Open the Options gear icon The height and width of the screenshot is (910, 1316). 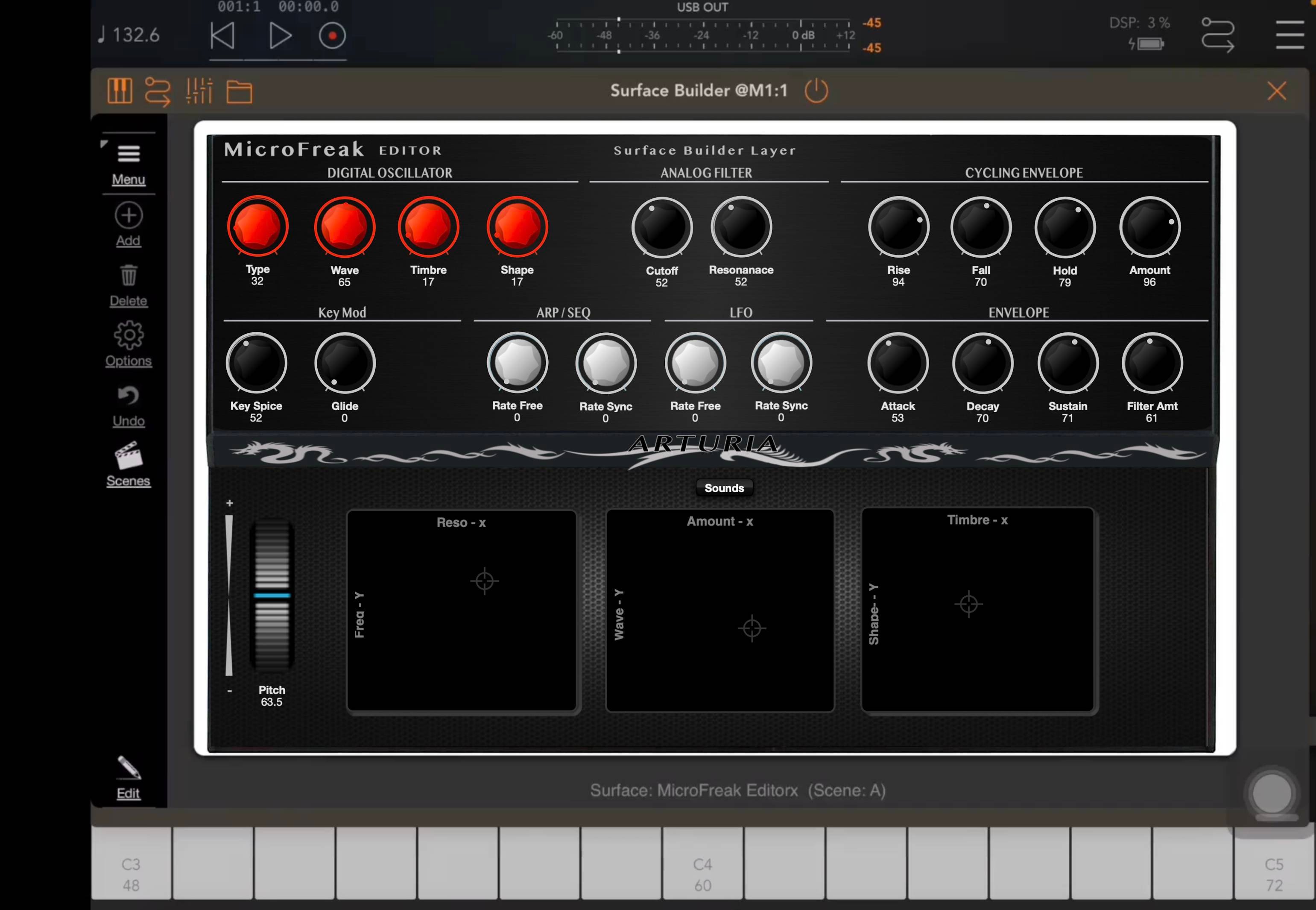[x=129, y=335]
